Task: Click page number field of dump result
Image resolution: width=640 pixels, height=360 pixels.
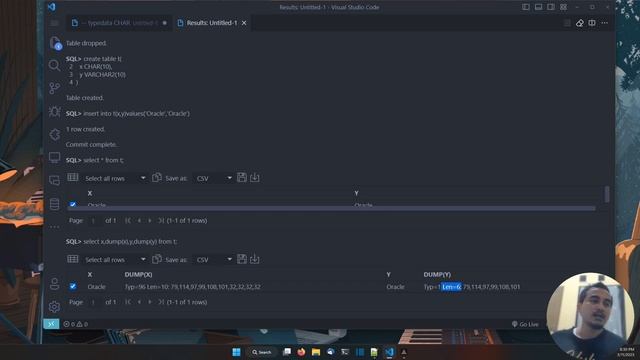Action: pyautogui.click(x=94, y=302)
